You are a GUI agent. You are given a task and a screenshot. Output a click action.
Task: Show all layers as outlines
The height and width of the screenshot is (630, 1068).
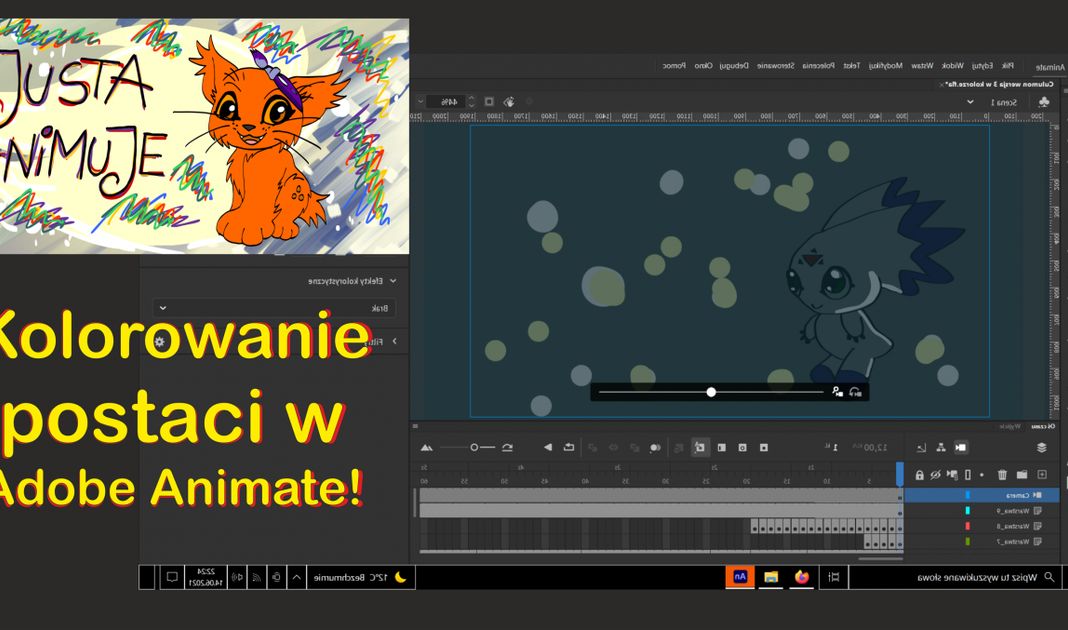tap(968, 475)
